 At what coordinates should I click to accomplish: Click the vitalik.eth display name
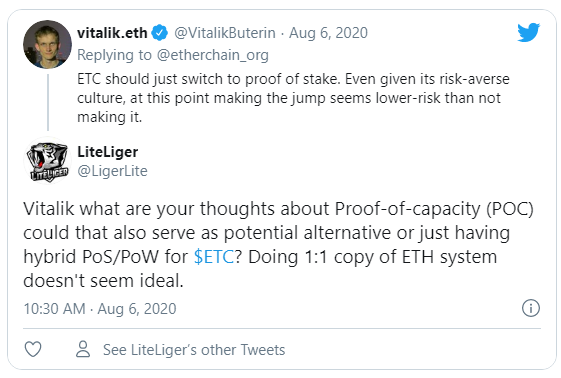pos(112,33)
